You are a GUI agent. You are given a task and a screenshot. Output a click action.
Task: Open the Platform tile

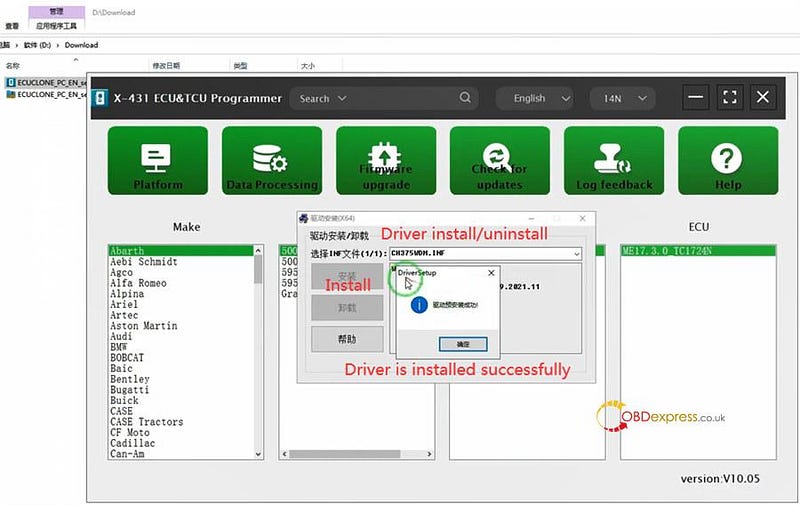pos(158,161)
